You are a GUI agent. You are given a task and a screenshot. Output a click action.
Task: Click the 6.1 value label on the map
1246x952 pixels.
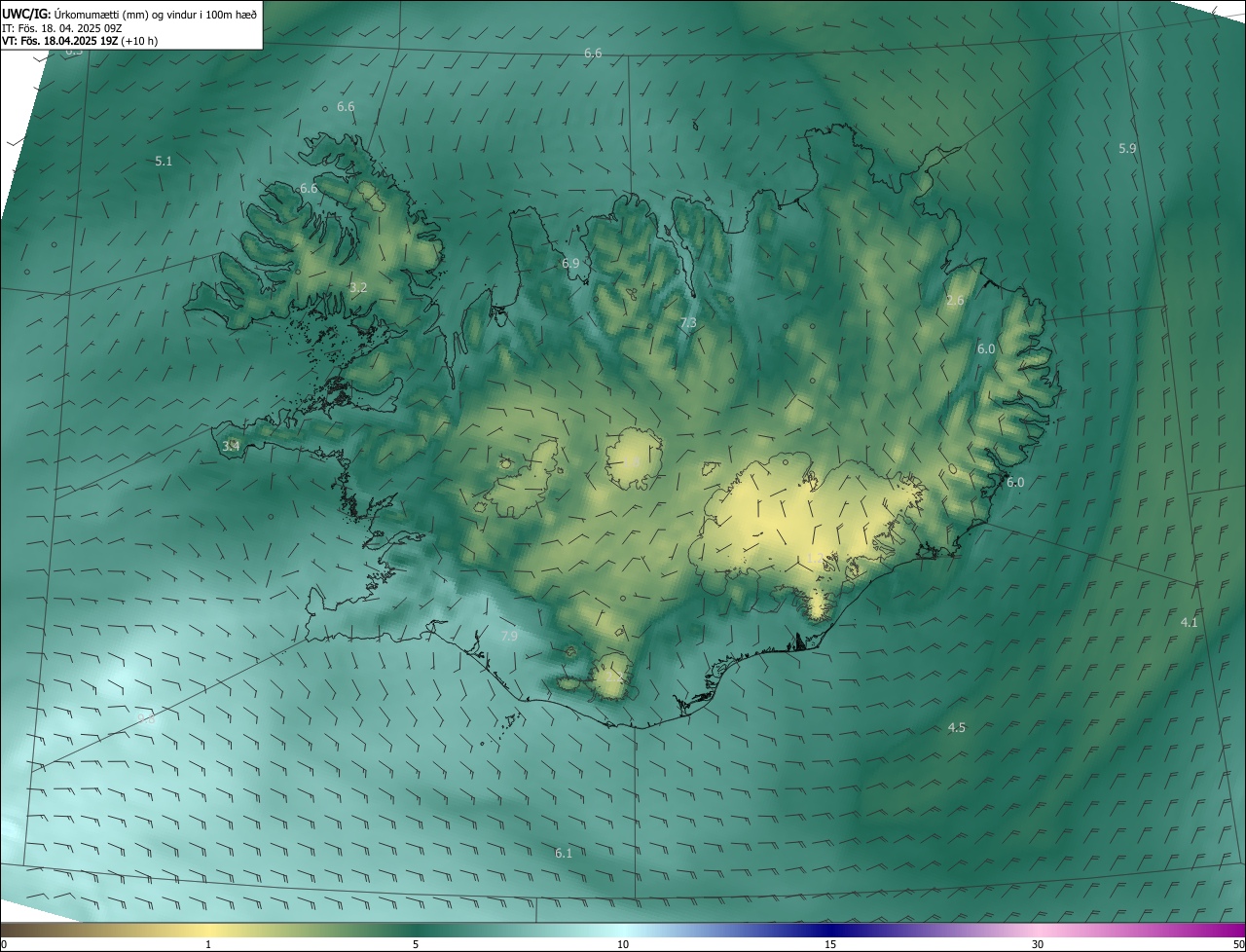[564, 853]
